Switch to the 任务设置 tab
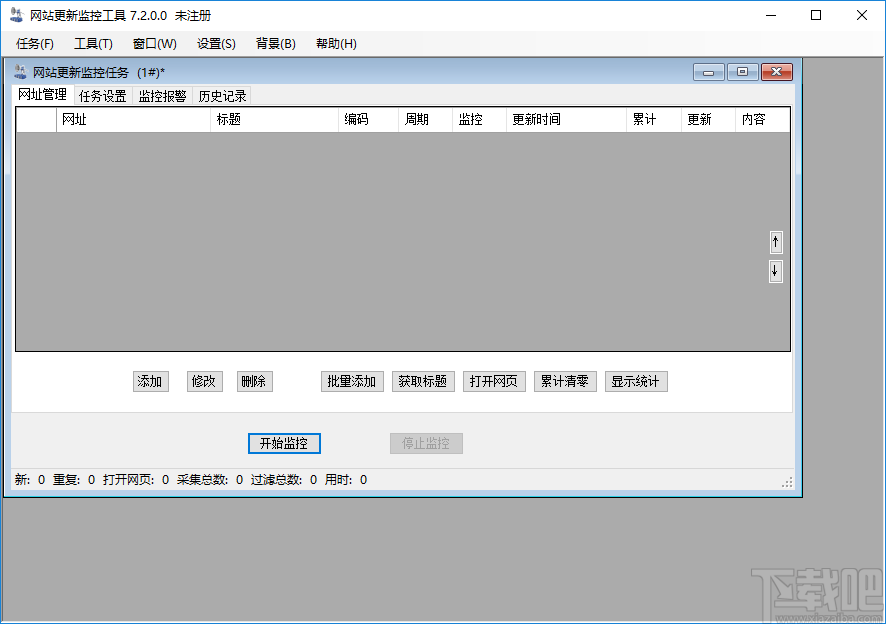This screenshot has width=886, height=624. [102, 96]
